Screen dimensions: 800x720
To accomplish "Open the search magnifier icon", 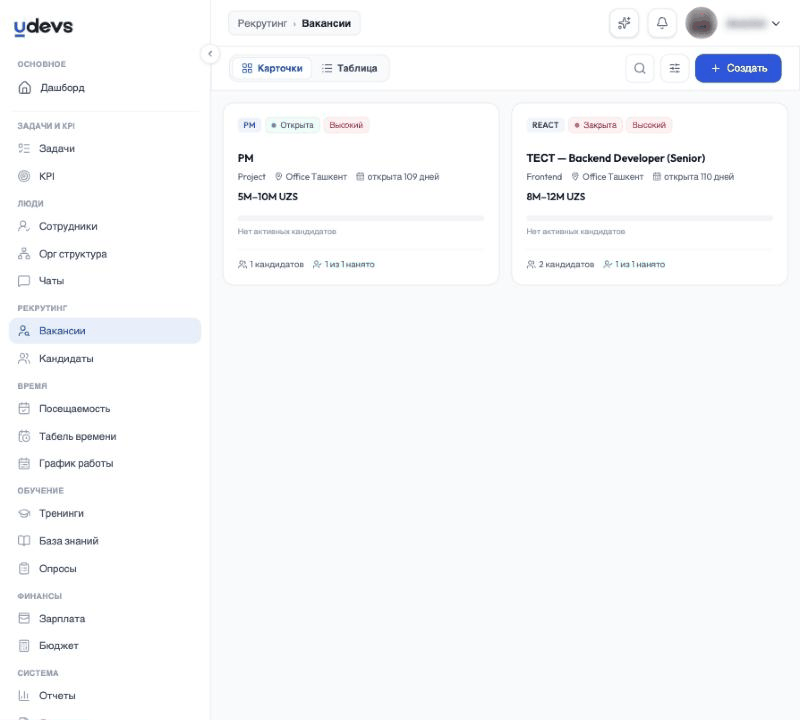I will coord(639,68).
